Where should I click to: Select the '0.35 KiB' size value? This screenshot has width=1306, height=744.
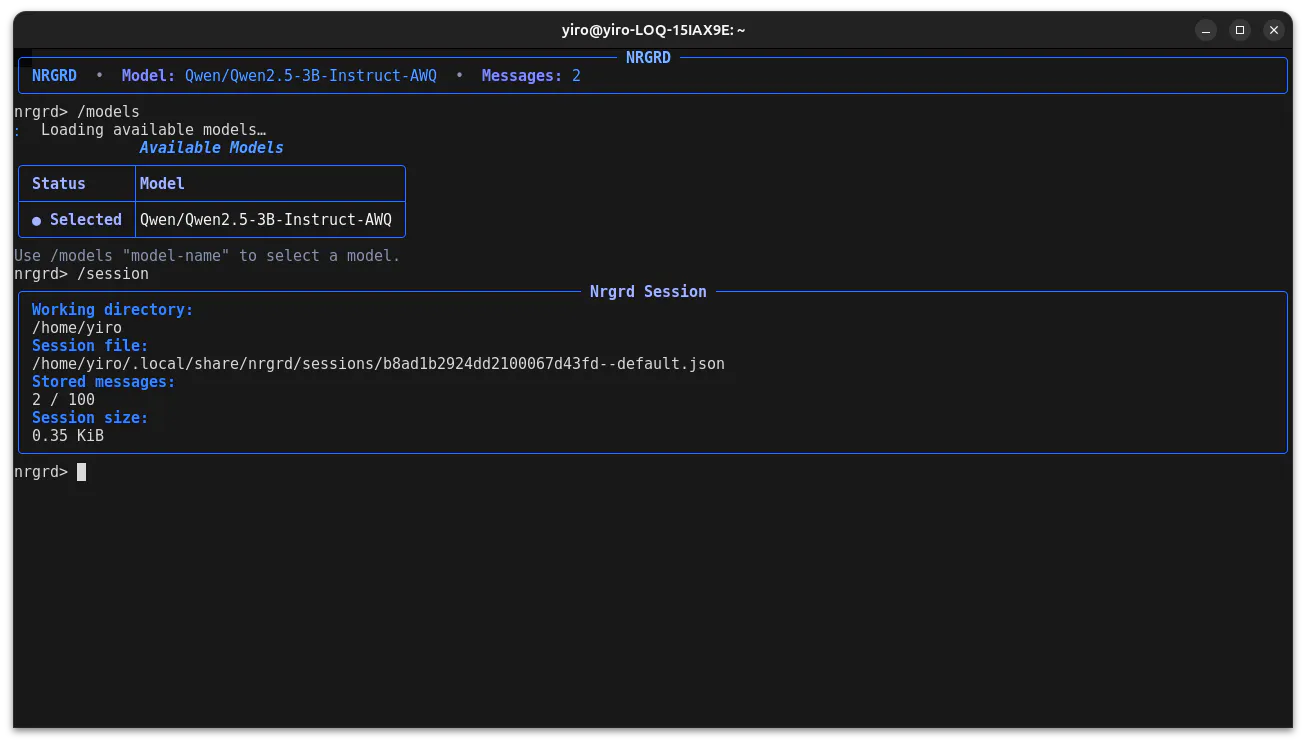pyautogui.click(x=68, y=436)
